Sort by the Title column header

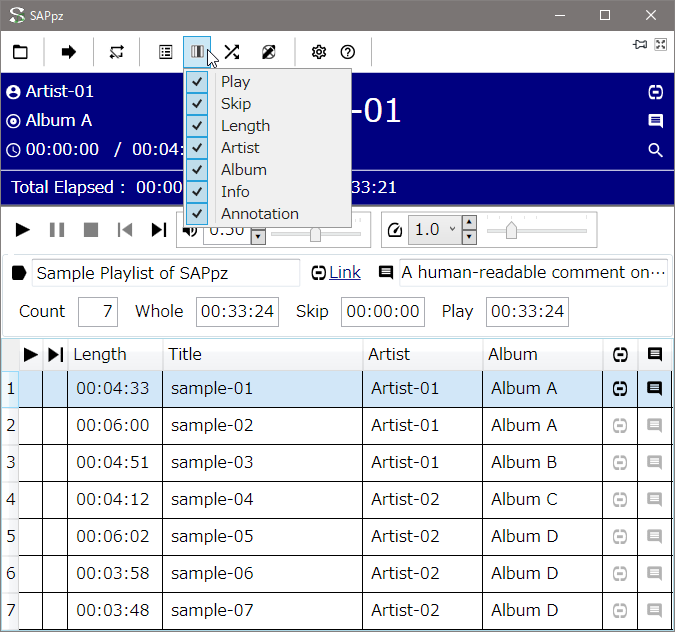[x=263, y=355]
